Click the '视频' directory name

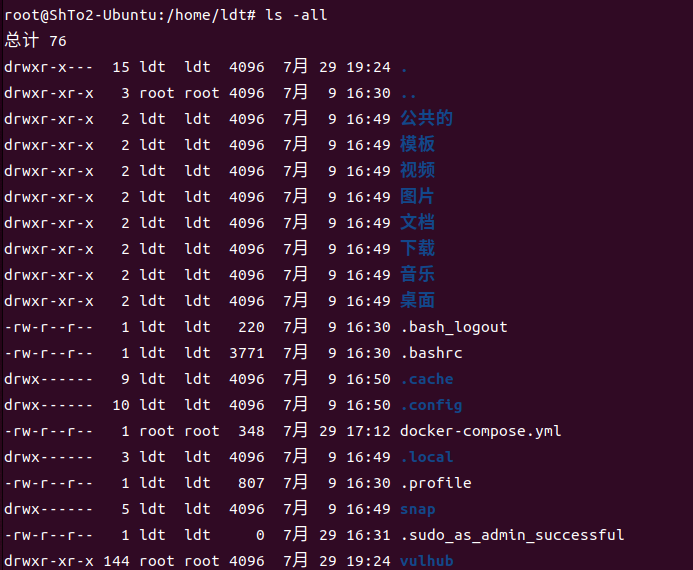tap(417, 171)
